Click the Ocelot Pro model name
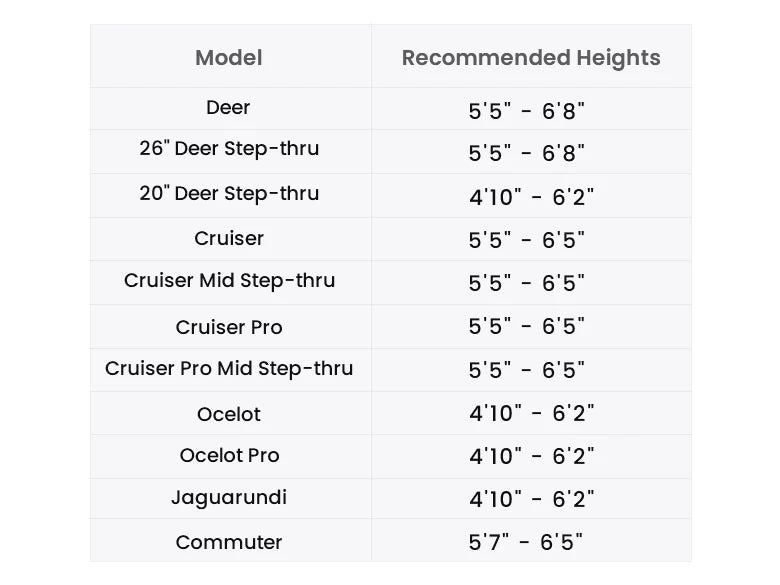 tap(229, 456)
